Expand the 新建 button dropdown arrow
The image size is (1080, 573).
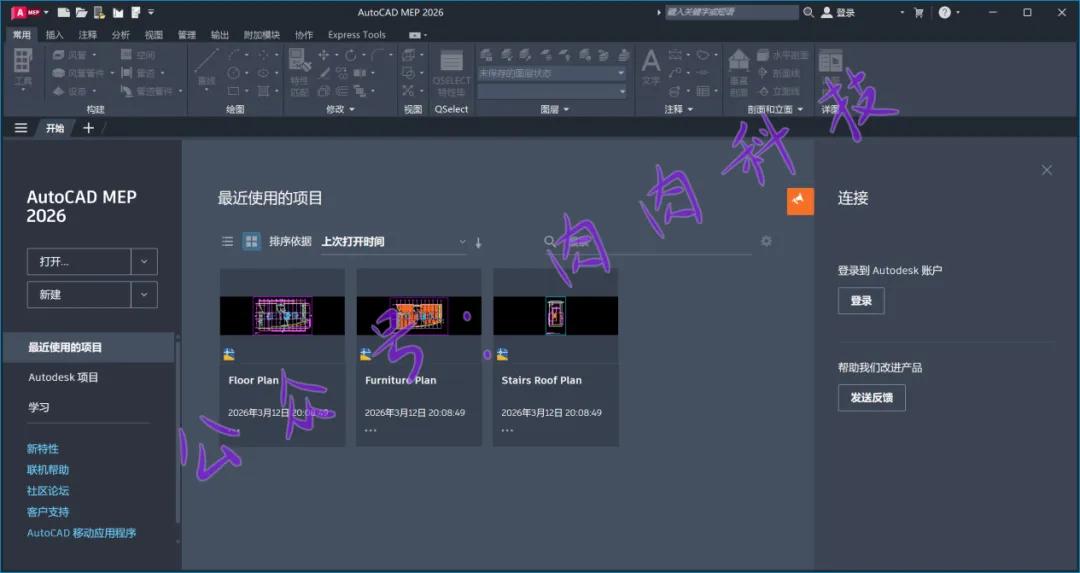click(144, 295)
